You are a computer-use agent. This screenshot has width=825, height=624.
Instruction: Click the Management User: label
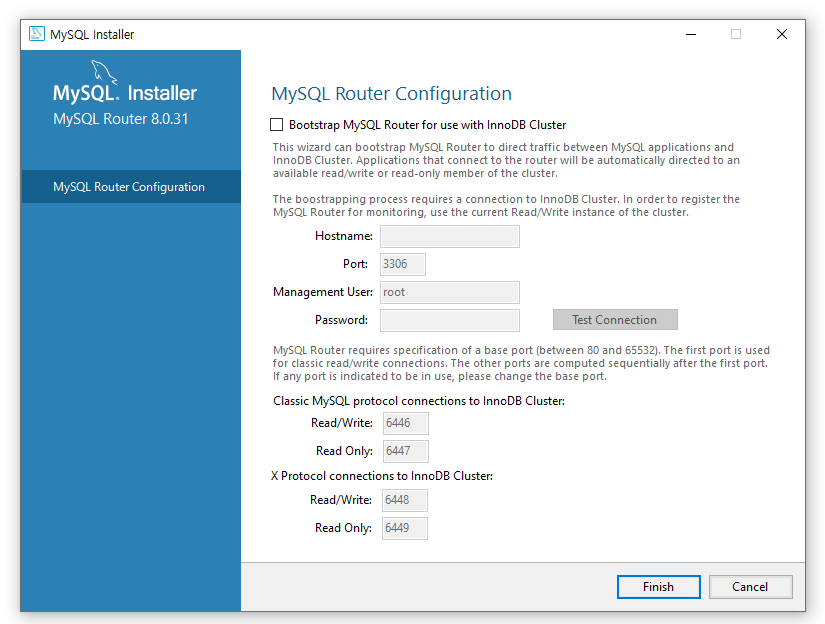(x=323, y=292)
